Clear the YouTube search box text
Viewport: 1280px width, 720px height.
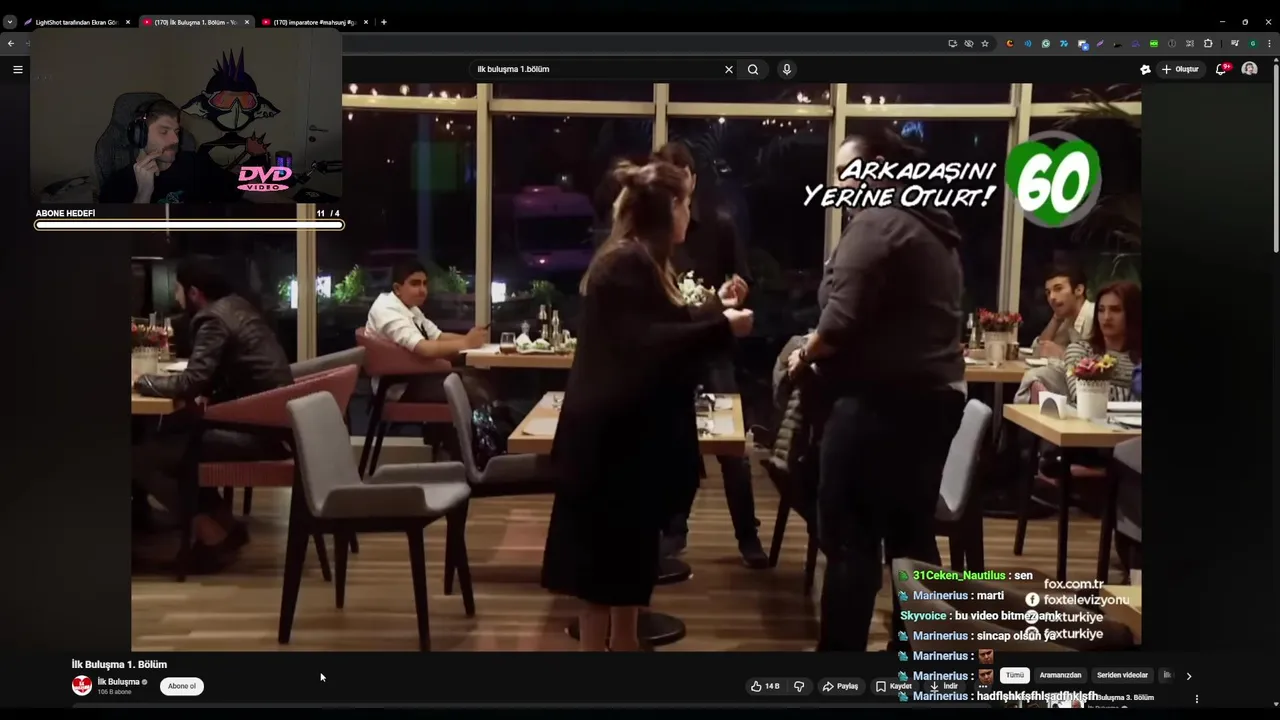[729, 69]
